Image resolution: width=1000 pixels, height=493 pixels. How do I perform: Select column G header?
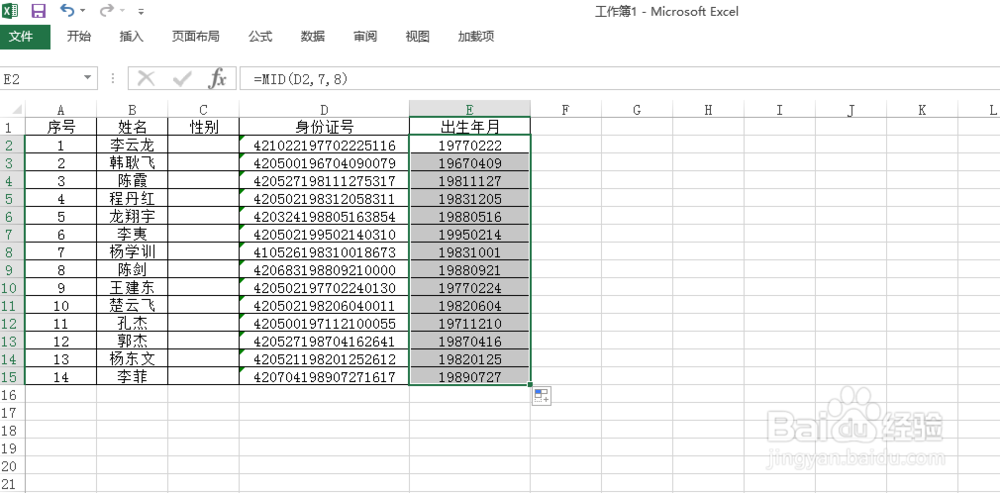pyautogui.click(x=637, y=110)
